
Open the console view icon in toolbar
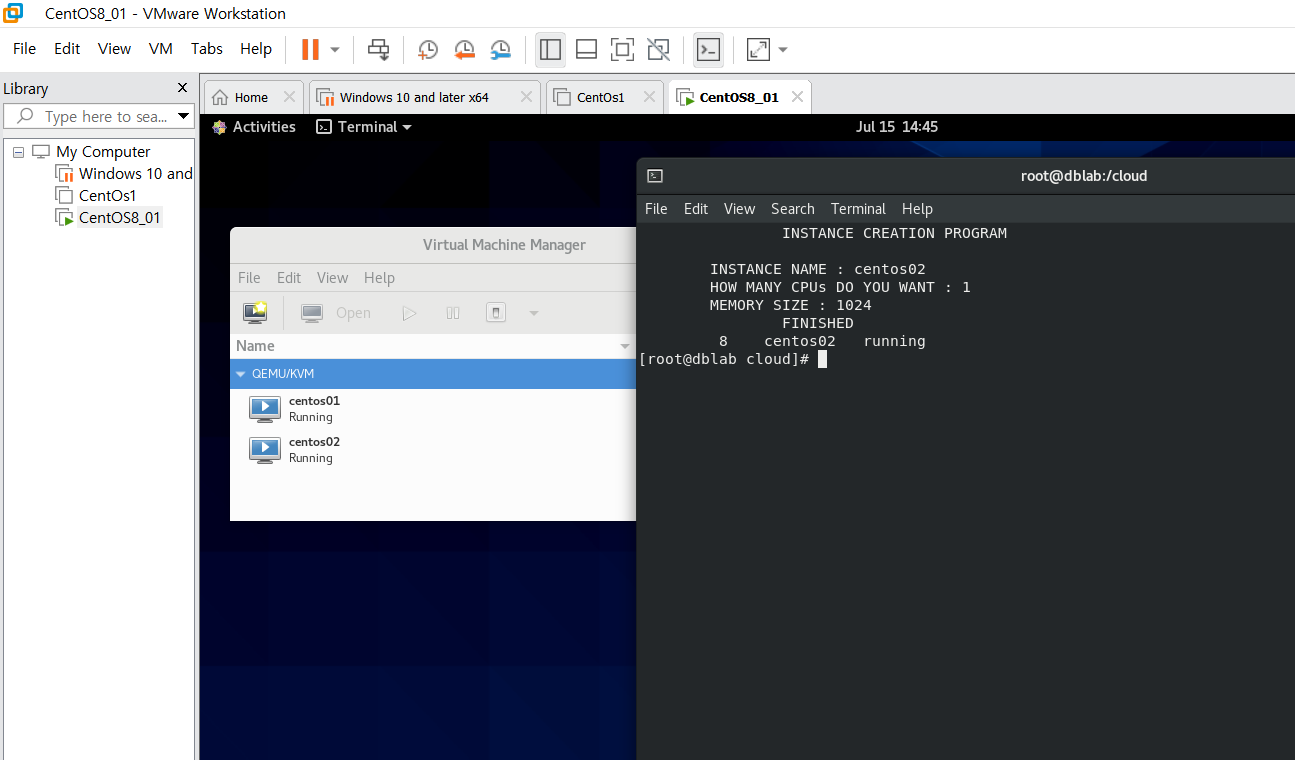coord(708,49)
